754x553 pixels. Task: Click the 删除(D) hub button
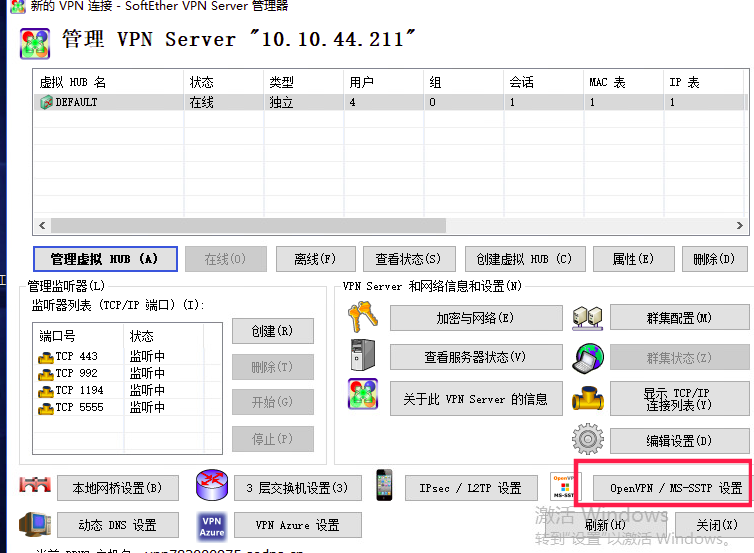tap(715, 259)
